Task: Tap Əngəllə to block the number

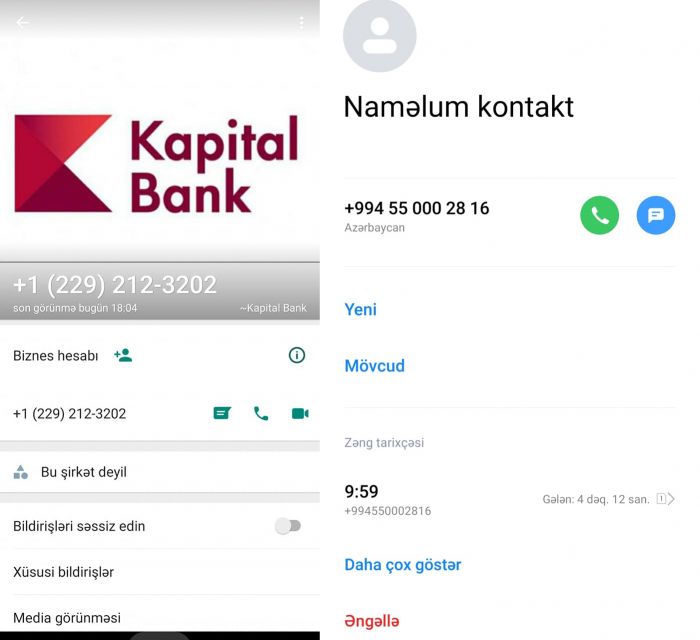Action: tap(372, 621)
